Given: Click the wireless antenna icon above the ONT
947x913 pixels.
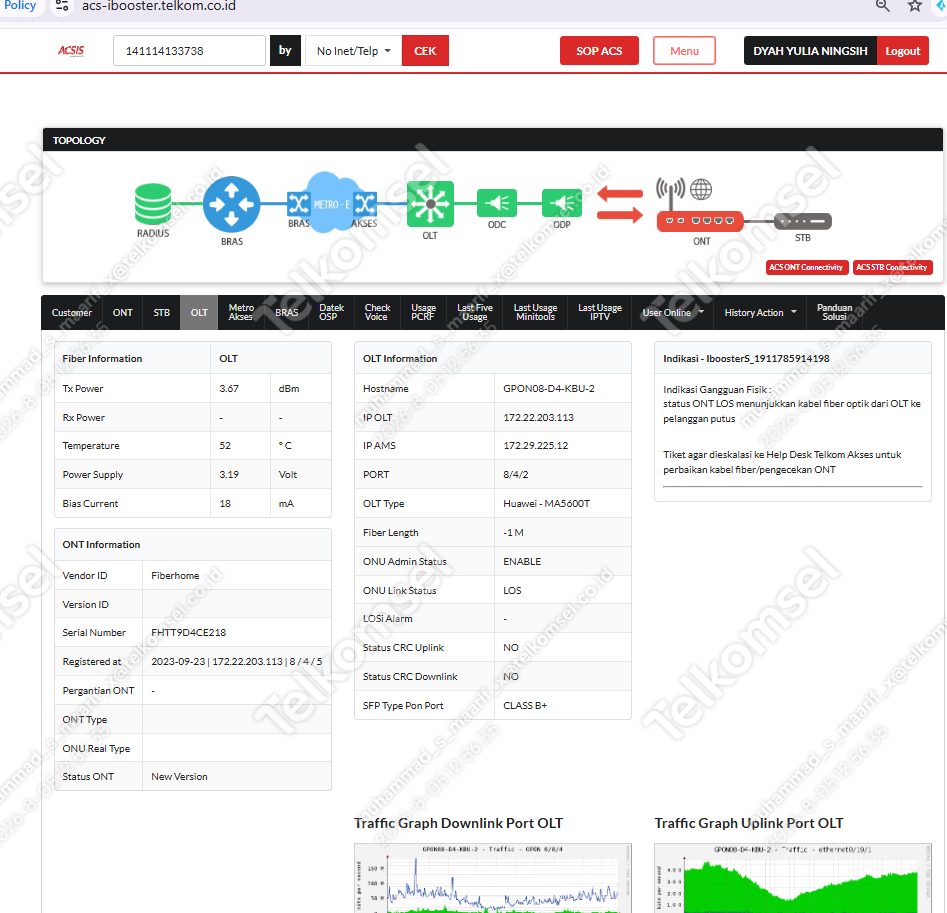Looking at the screenshot, I should 670,191.
